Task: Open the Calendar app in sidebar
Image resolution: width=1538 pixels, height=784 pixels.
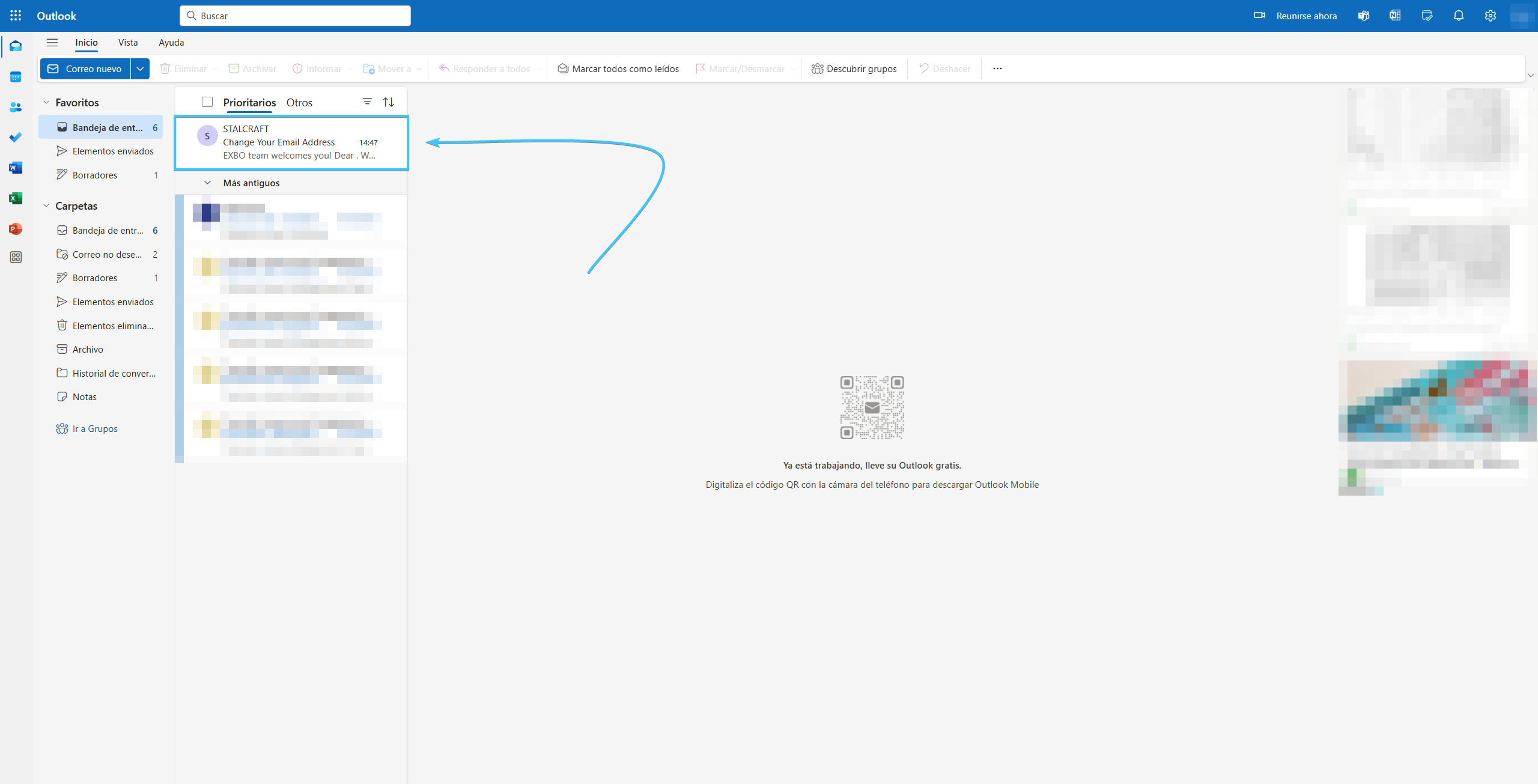Action: click(x=16, y=77)
